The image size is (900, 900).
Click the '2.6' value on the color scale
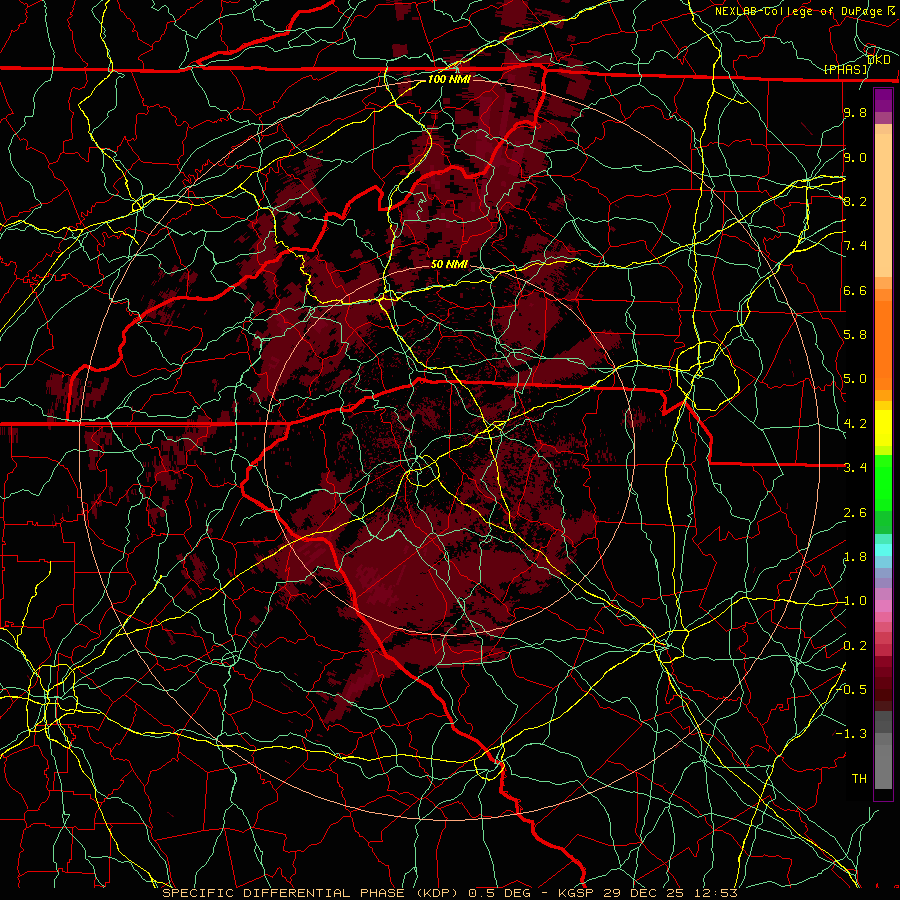click(855, 512)
